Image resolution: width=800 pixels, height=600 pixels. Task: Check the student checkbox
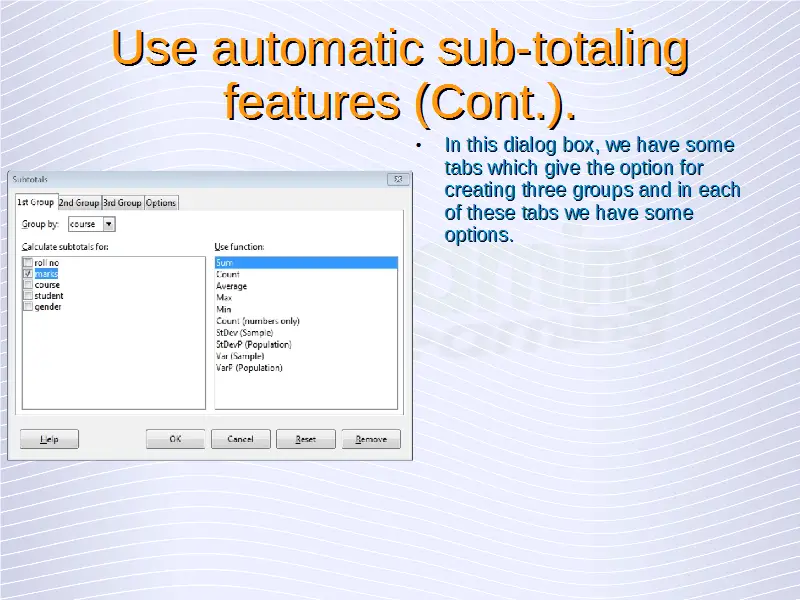28,296
